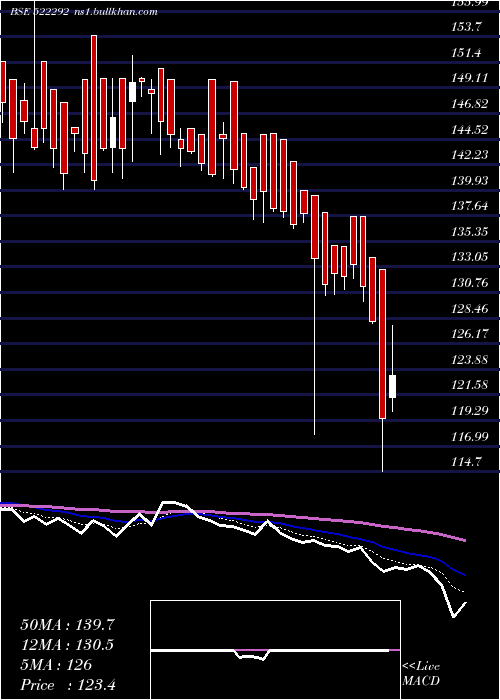
Task: Click the Price : 123.4 readout
Action: (68, 685)
